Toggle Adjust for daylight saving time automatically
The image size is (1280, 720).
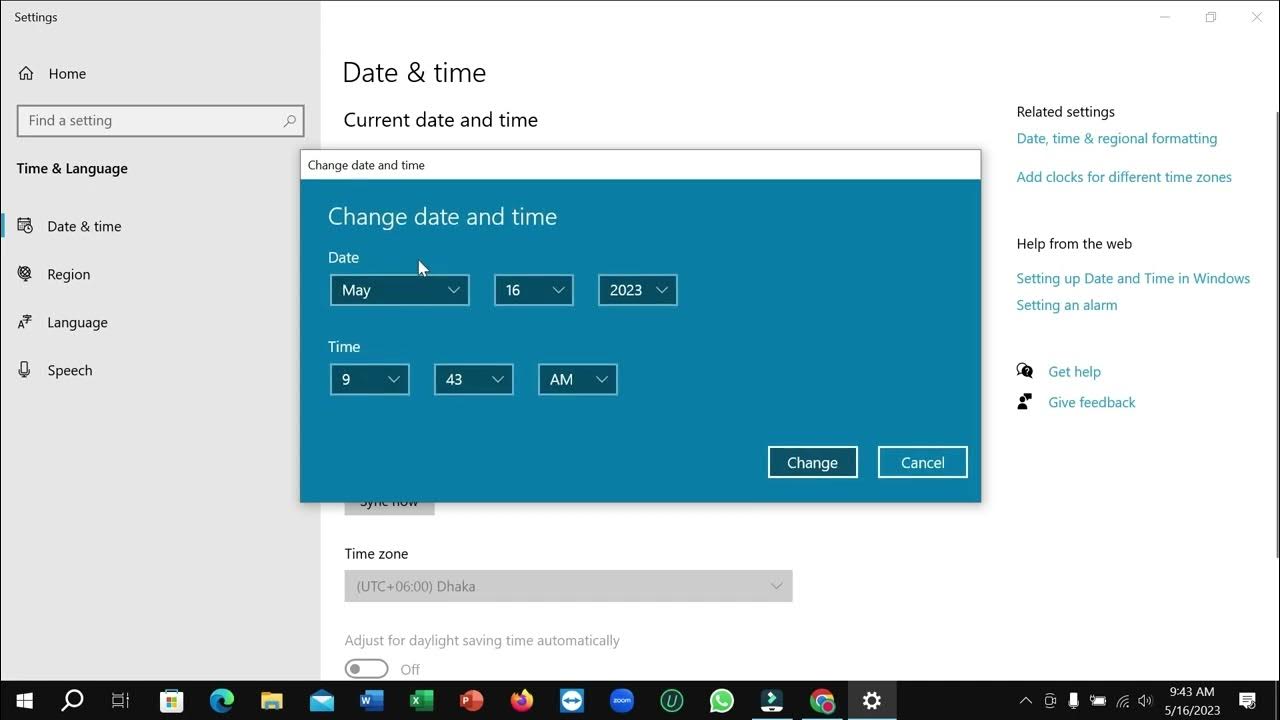366,668
